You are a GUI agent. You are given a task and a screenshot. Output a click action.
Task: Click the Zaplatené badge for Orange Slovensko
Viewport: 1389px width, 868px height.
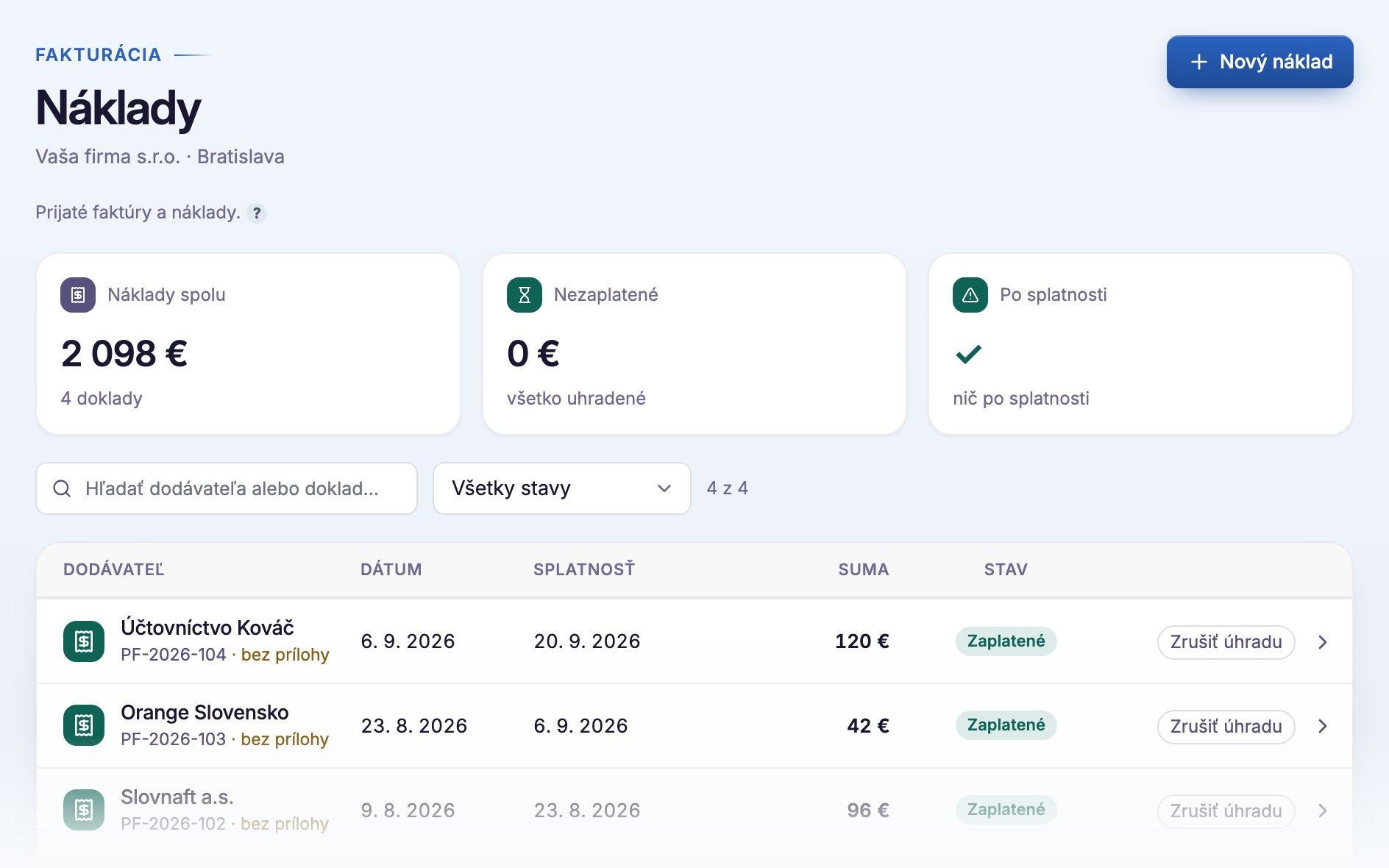click(1006, 725)
